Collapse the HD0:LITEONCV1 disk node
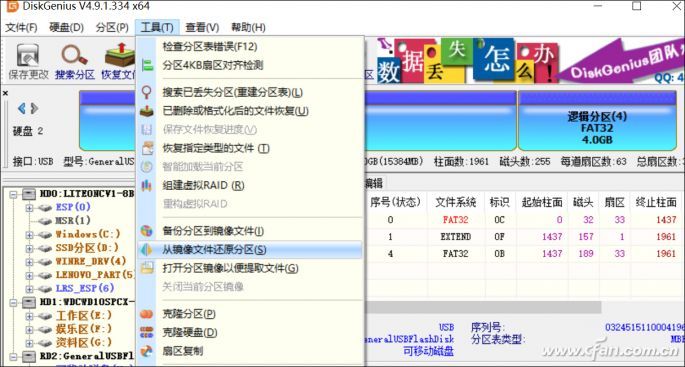Viewport: 685px width, 367px height. coord(13,193)
